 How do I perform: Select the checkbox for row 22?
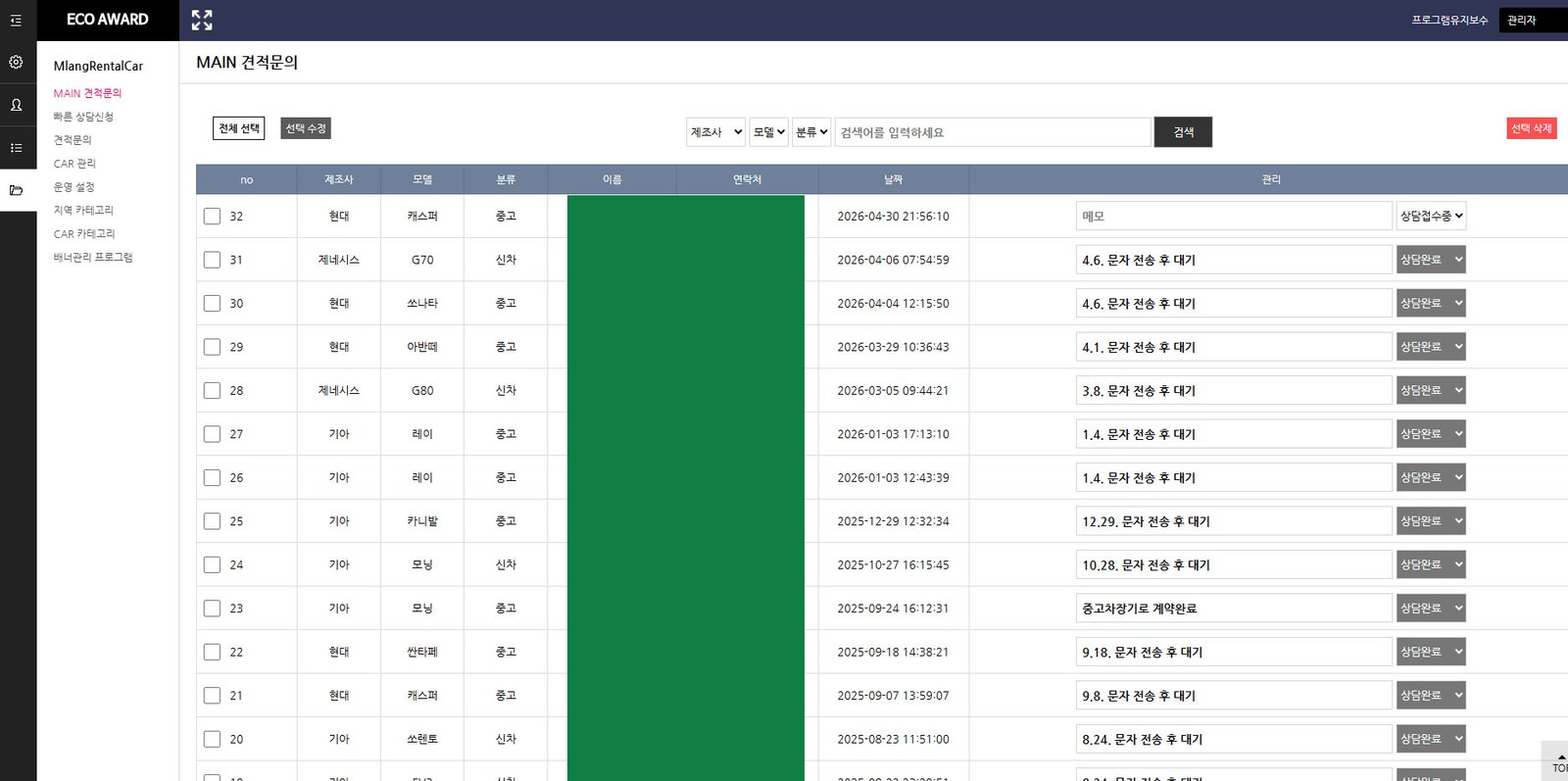[212, 652]
